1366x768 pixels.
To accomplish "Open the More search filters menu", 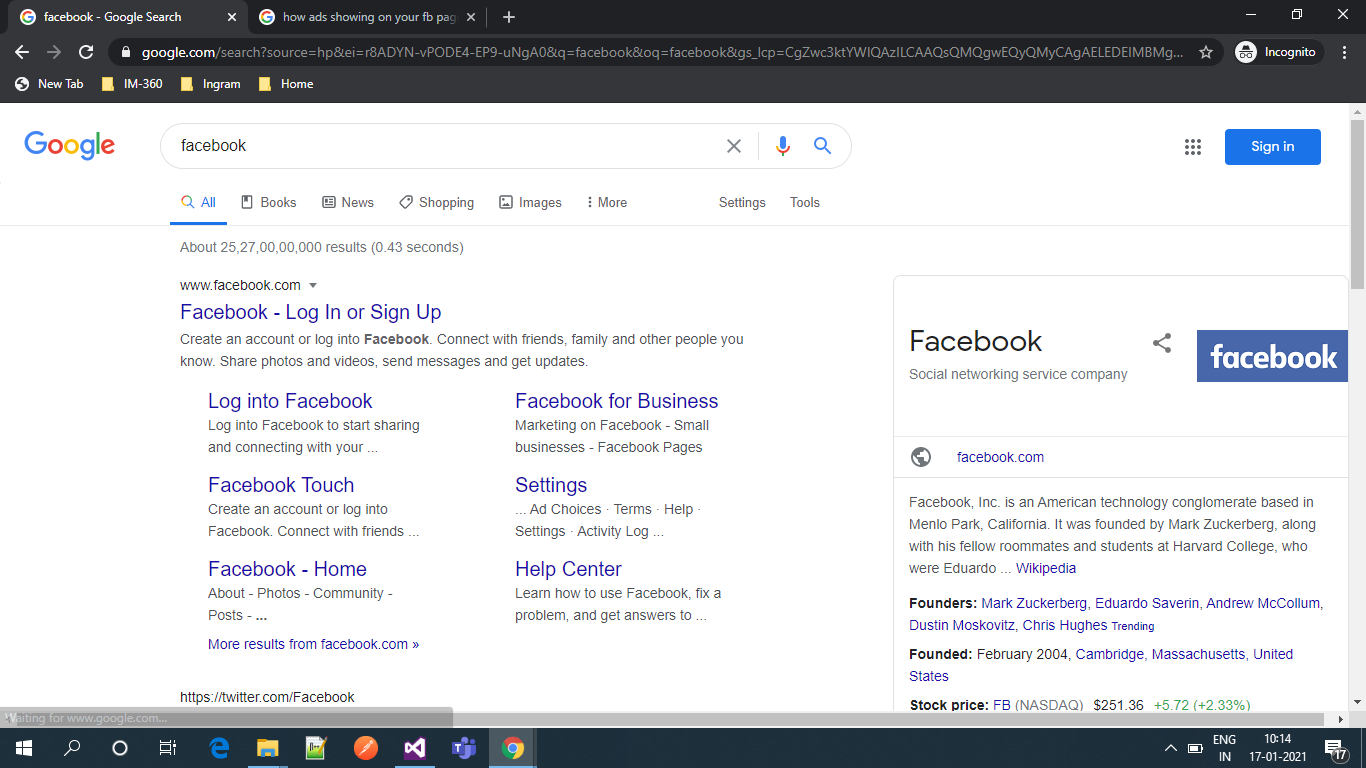I will (x=607, y=202).
